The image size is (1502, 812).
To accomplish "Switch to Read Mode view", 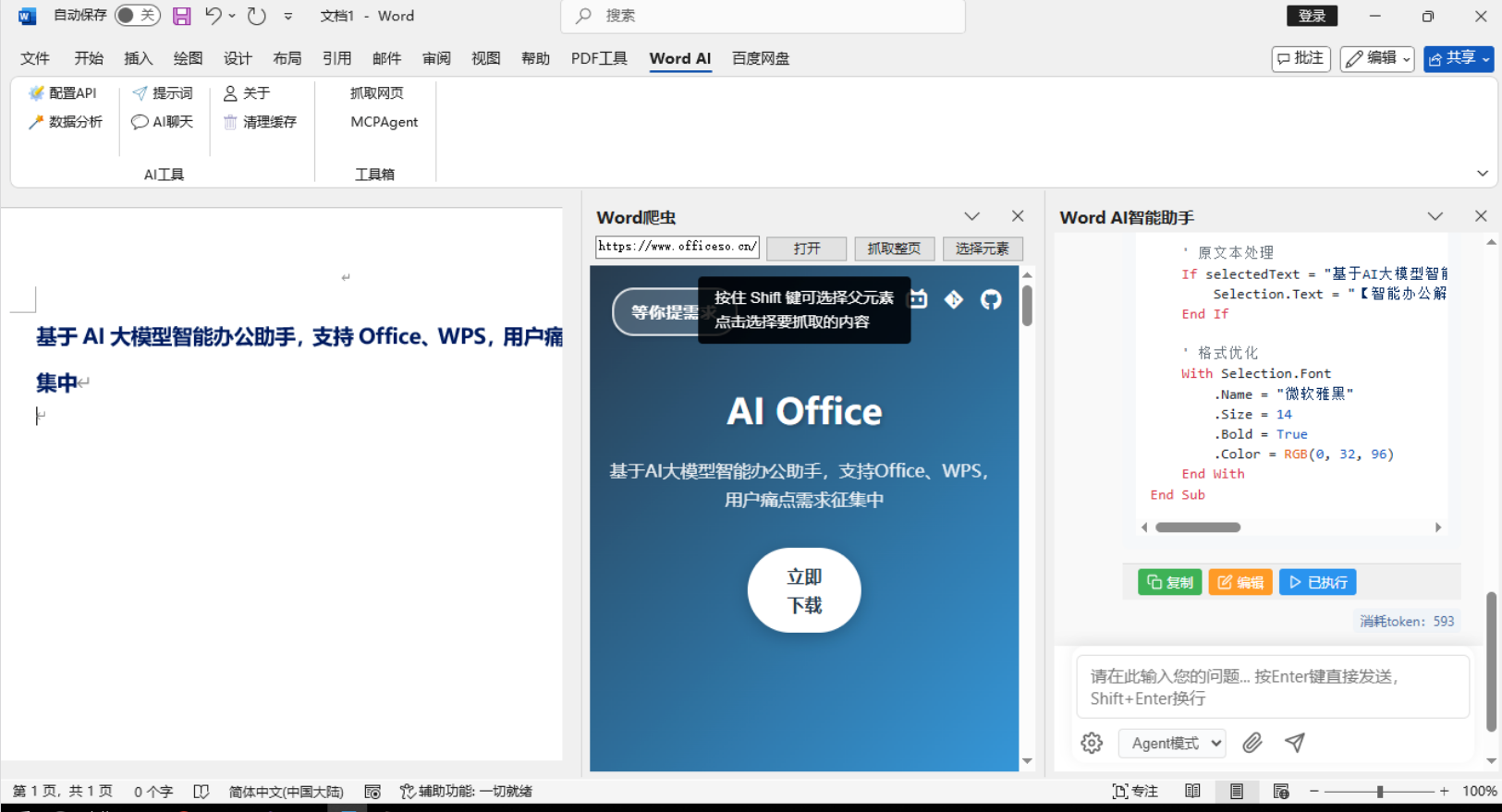I will (1193, 792).
